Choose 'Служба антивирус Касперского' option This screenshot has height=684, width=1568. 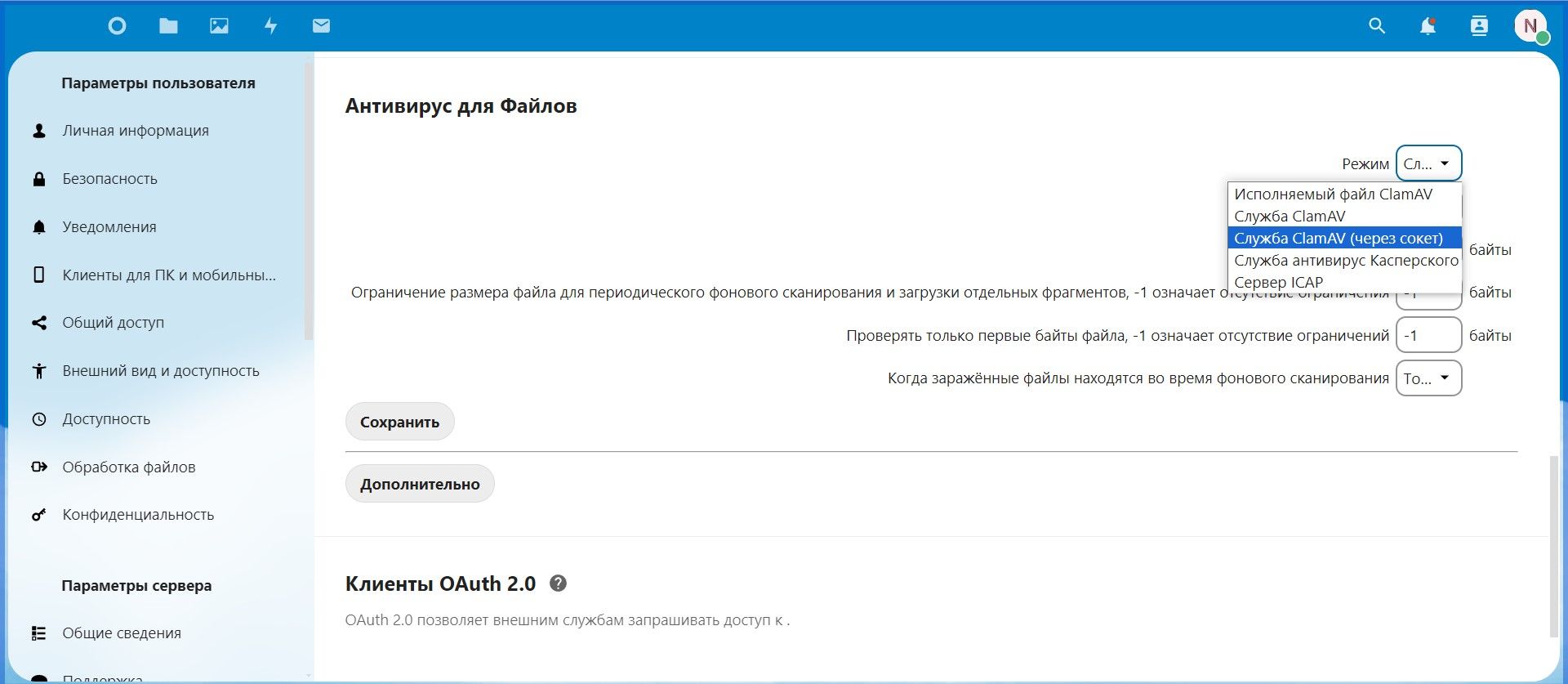(1345, 261)
